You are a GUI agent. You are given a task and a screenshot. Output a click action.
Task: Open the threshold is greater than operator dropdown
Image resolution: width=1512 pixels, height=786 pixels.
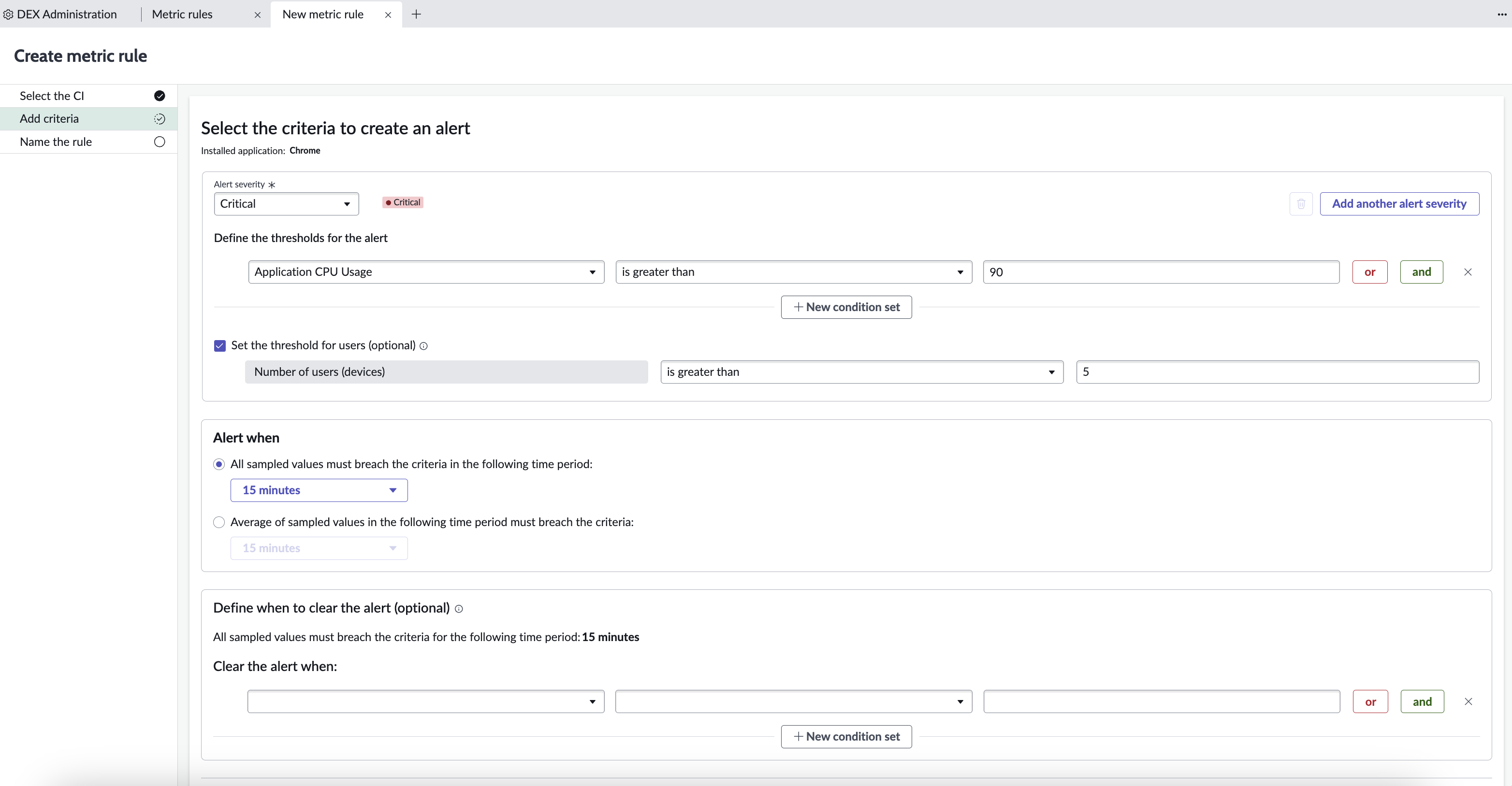pyautogui.click(x=794, y=272)
